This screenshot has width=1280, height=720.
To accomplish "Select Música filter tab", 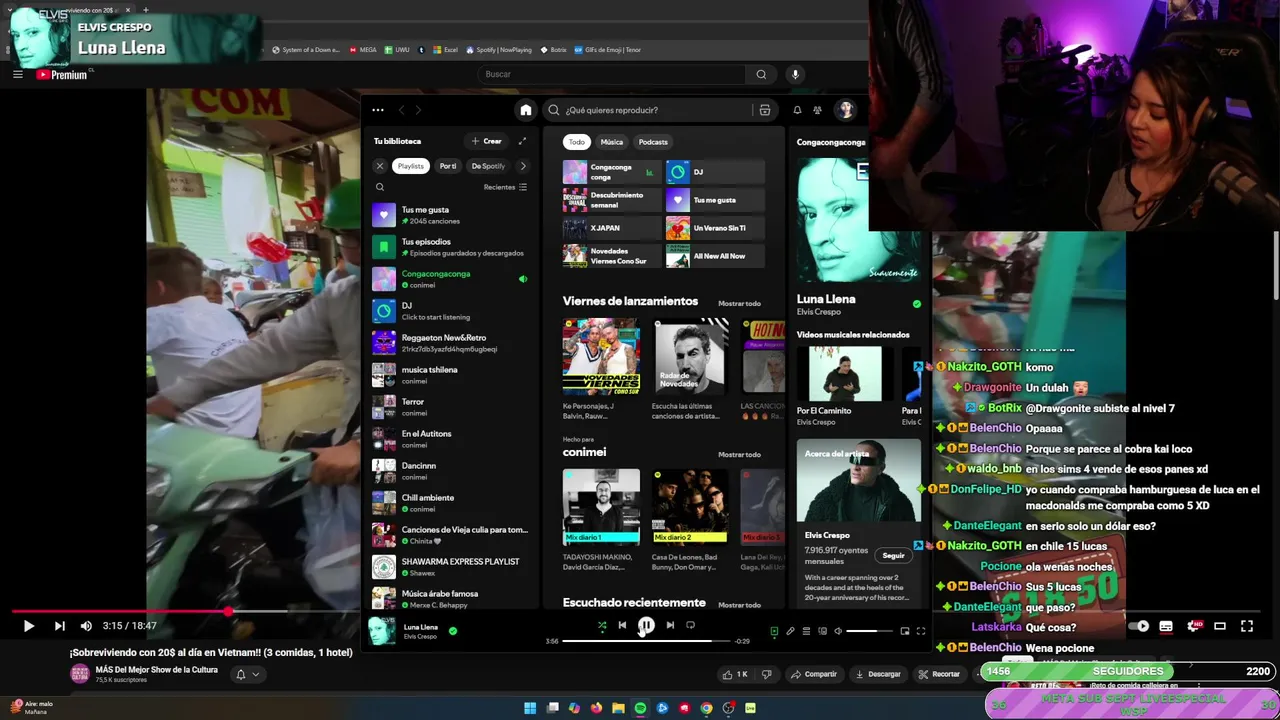I will click(x=612, y=142).
